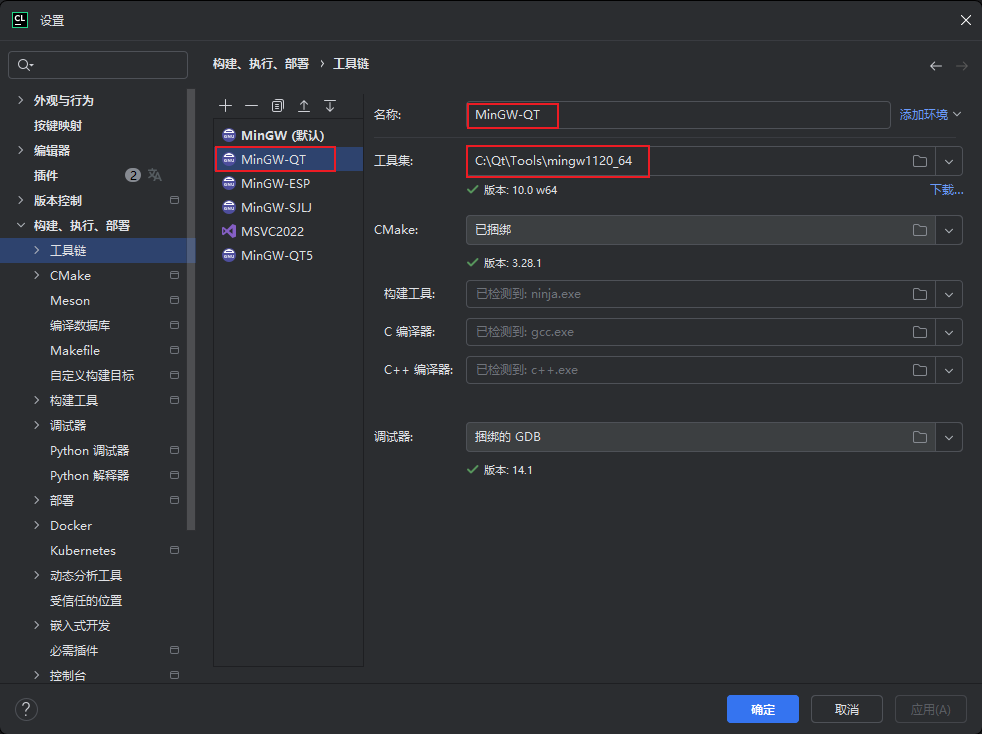Open the Docker settings section
This screenshot has width=982, height=734.
pyautogui.click(x=70, y=525)
